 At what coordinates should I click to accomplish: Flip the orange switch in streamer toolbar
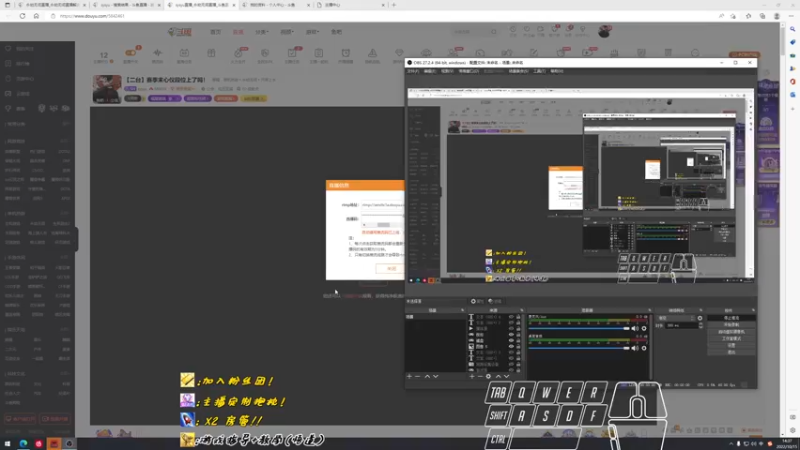tap(131, 53)
